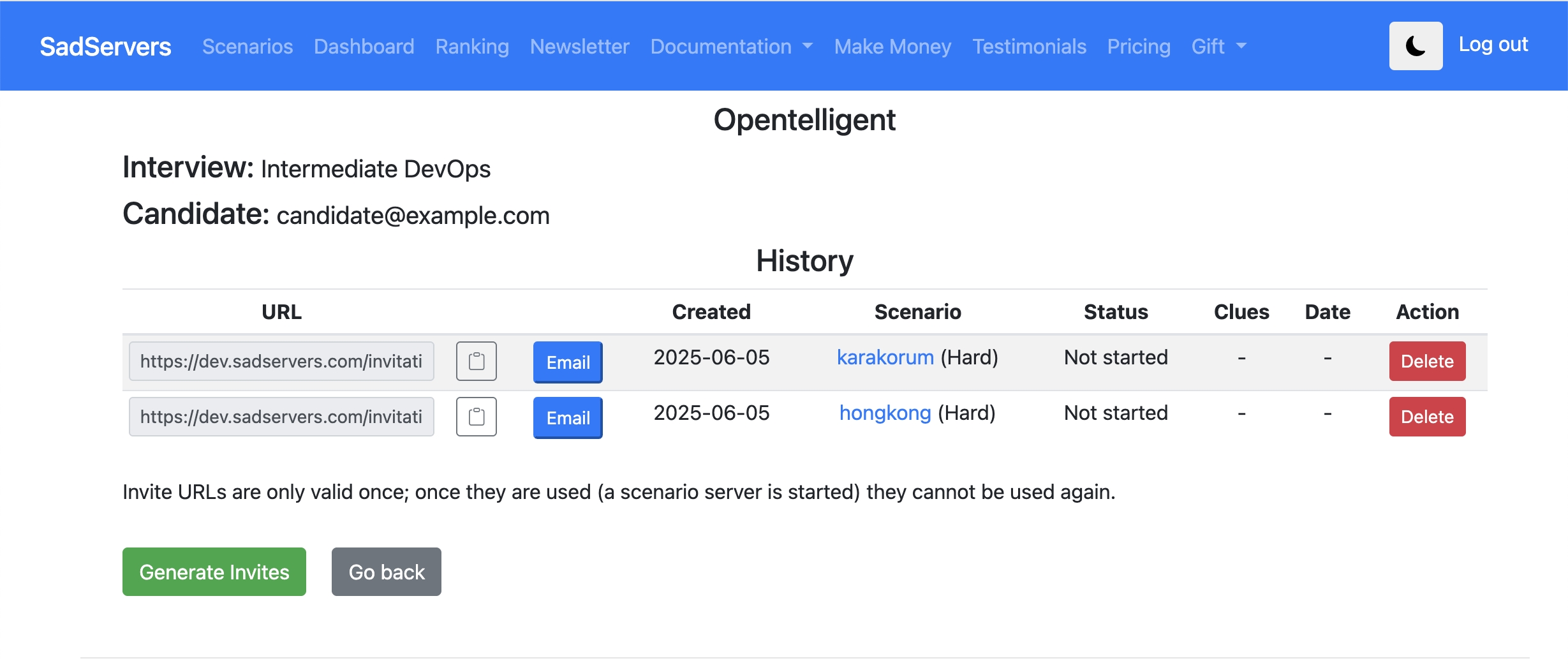1568x670 pixels.
Task: Open the Ranking page
Action: (x=472, y=47)
